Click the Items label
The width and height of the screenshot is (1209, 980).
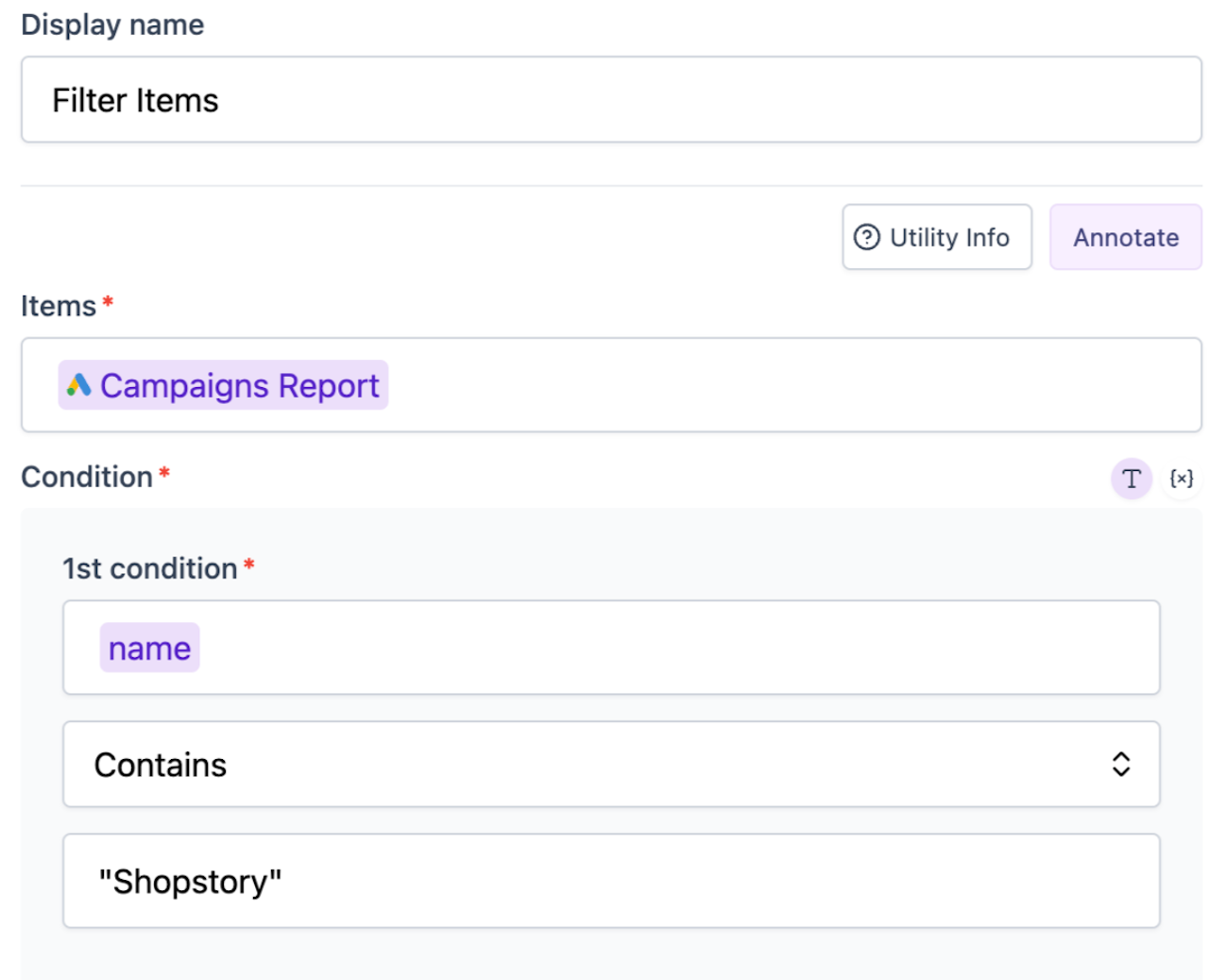pos(59,306)
